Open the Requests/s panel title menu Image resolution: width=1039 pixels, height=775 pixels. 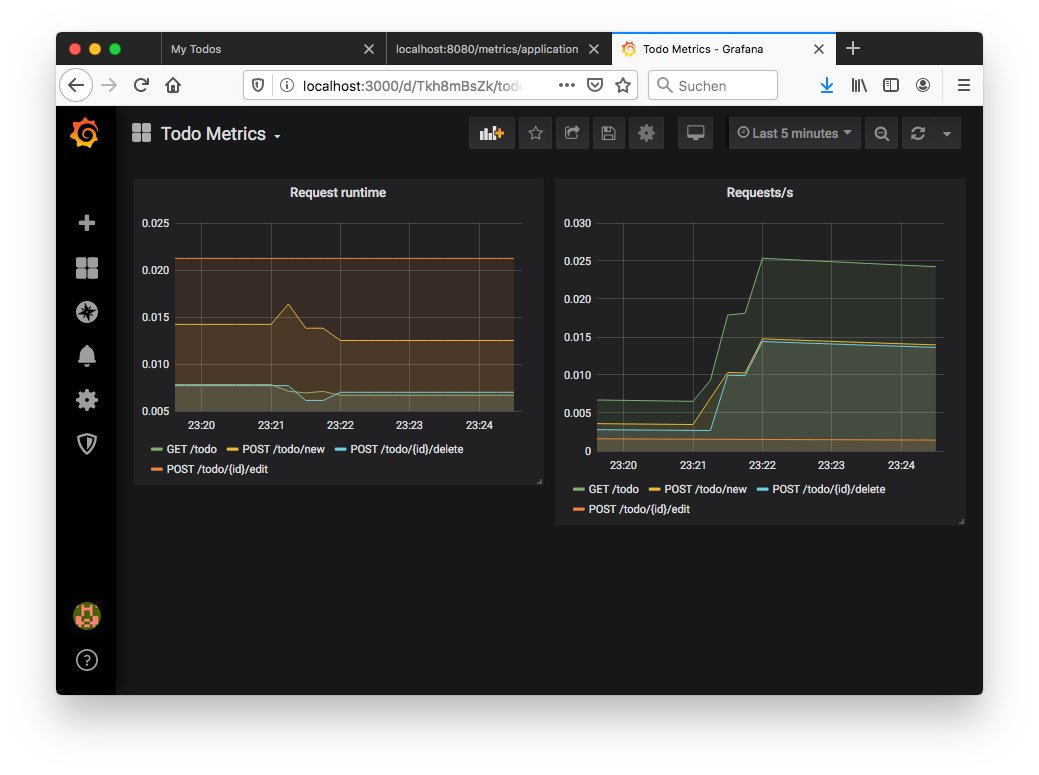759,193
